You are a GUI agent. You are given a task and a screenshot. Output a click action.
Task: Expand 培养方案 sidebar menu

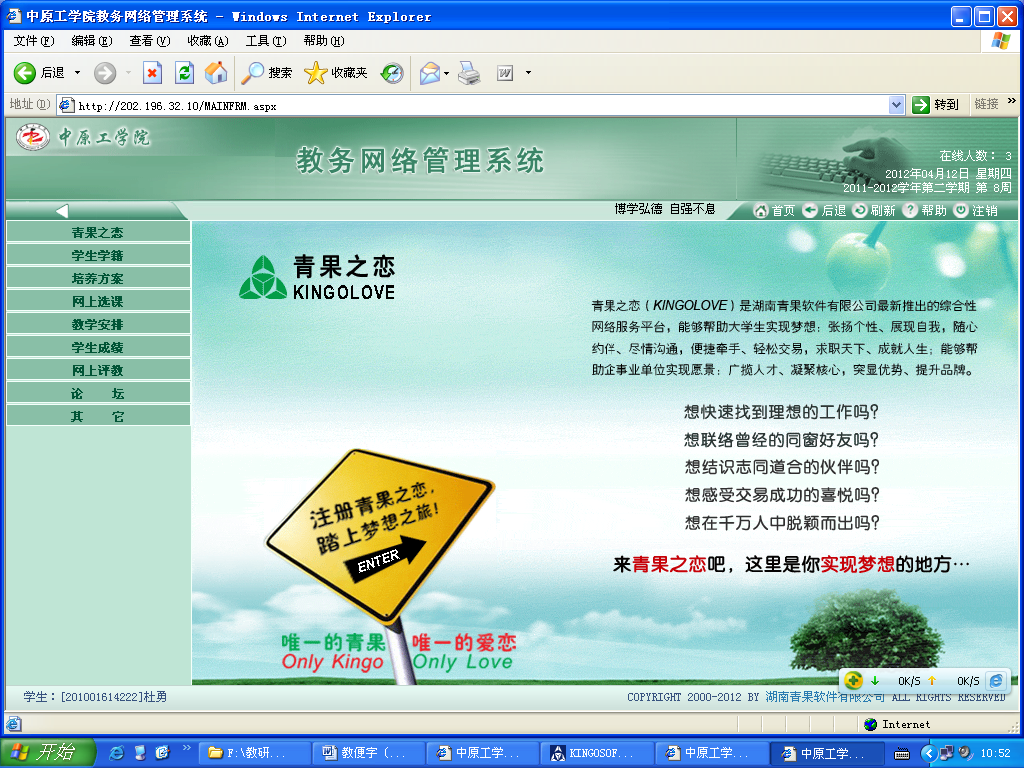coord(98,278)
